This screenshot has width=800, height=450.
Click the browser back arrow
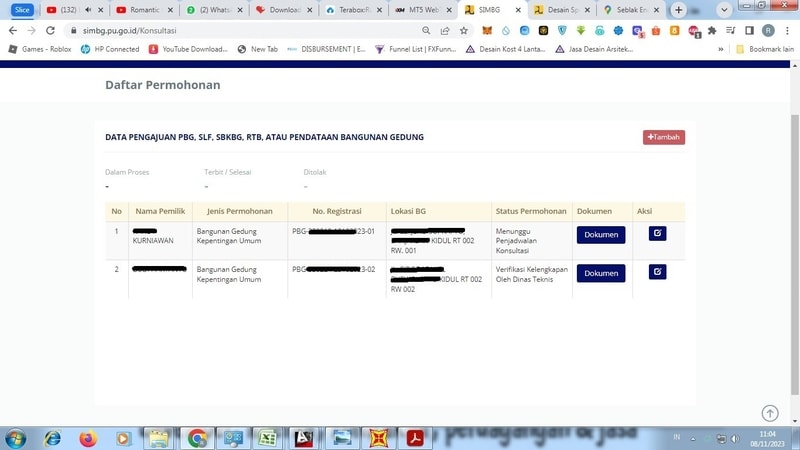(x=13, y=31)
